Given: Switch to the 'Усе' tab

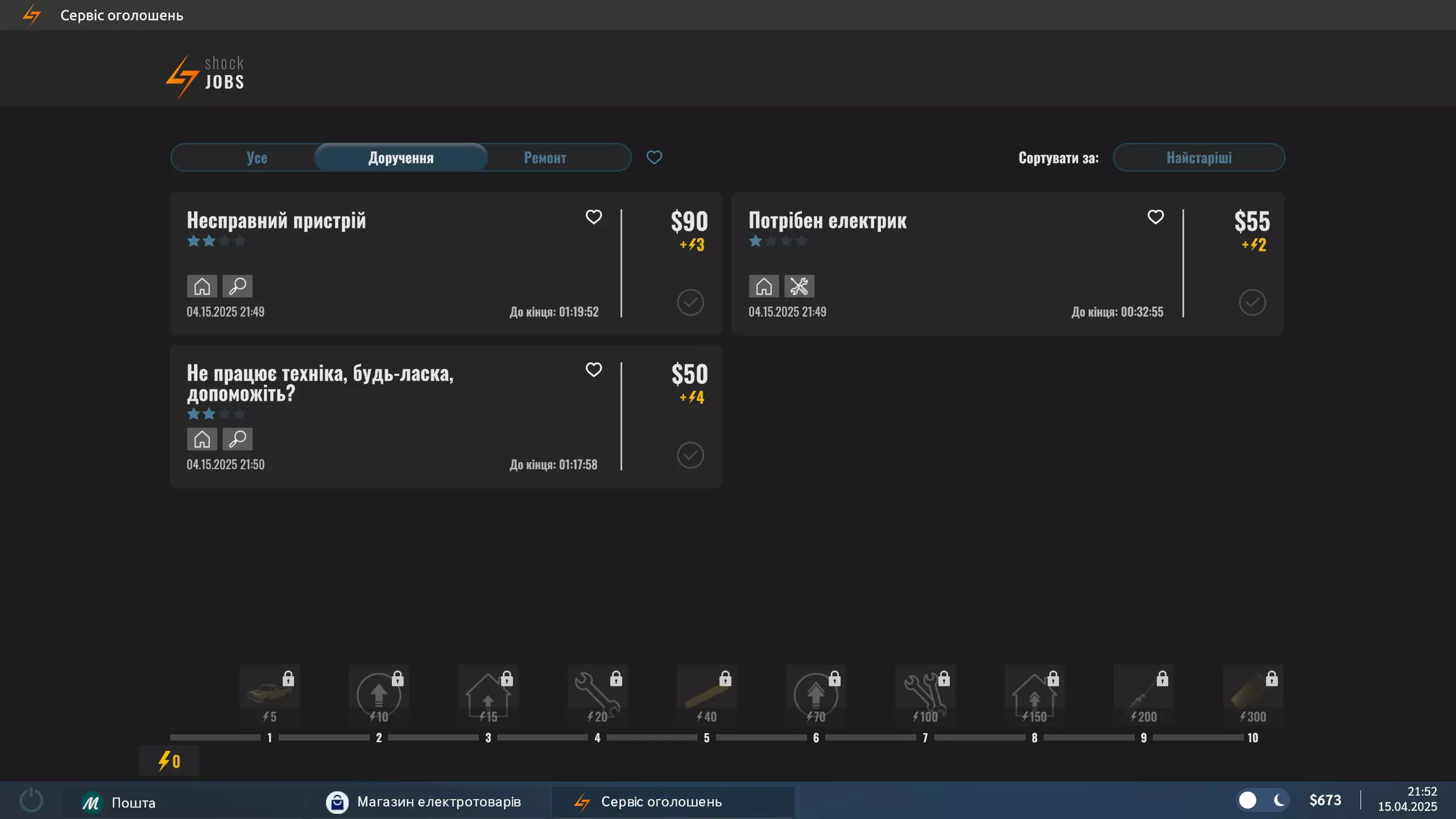Looking at the screenshot, I should pos(257,158).
